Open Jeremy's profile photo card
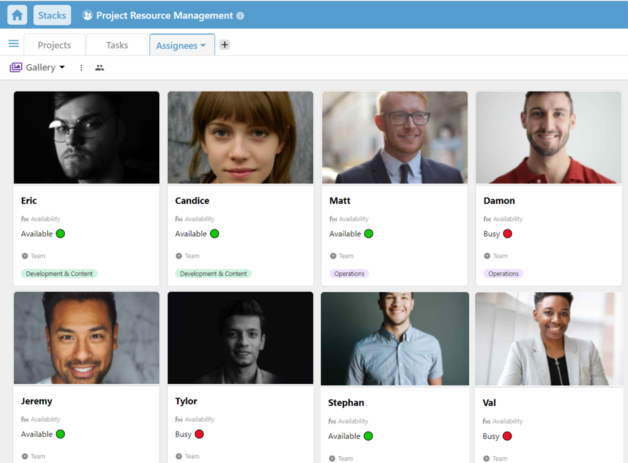628x463 pixels. [86, 338]
